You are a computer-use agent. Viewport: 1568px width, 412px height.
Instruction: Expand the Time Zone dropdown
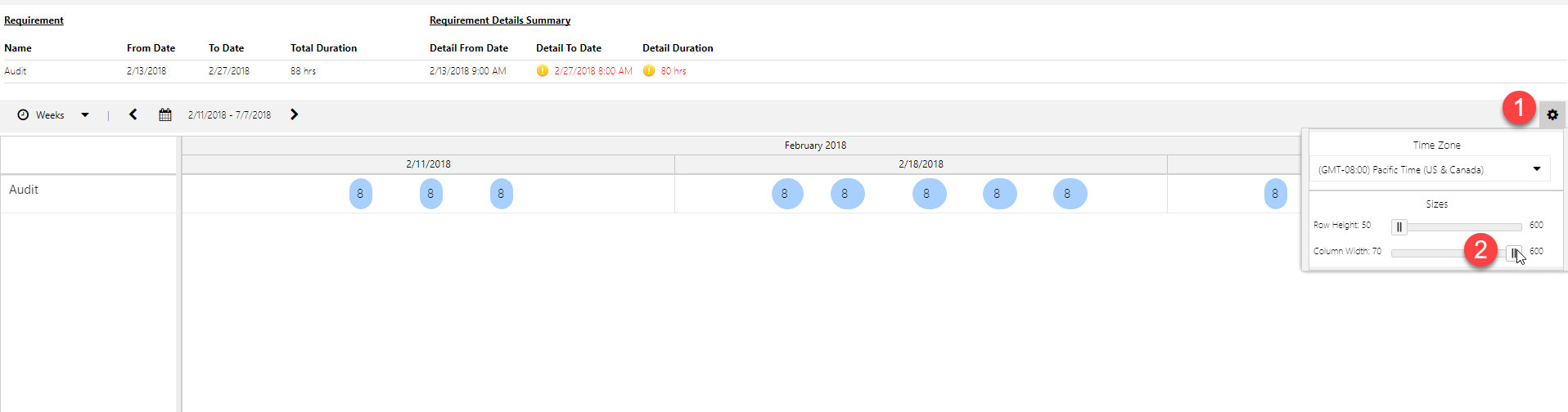click(1536, 169)
